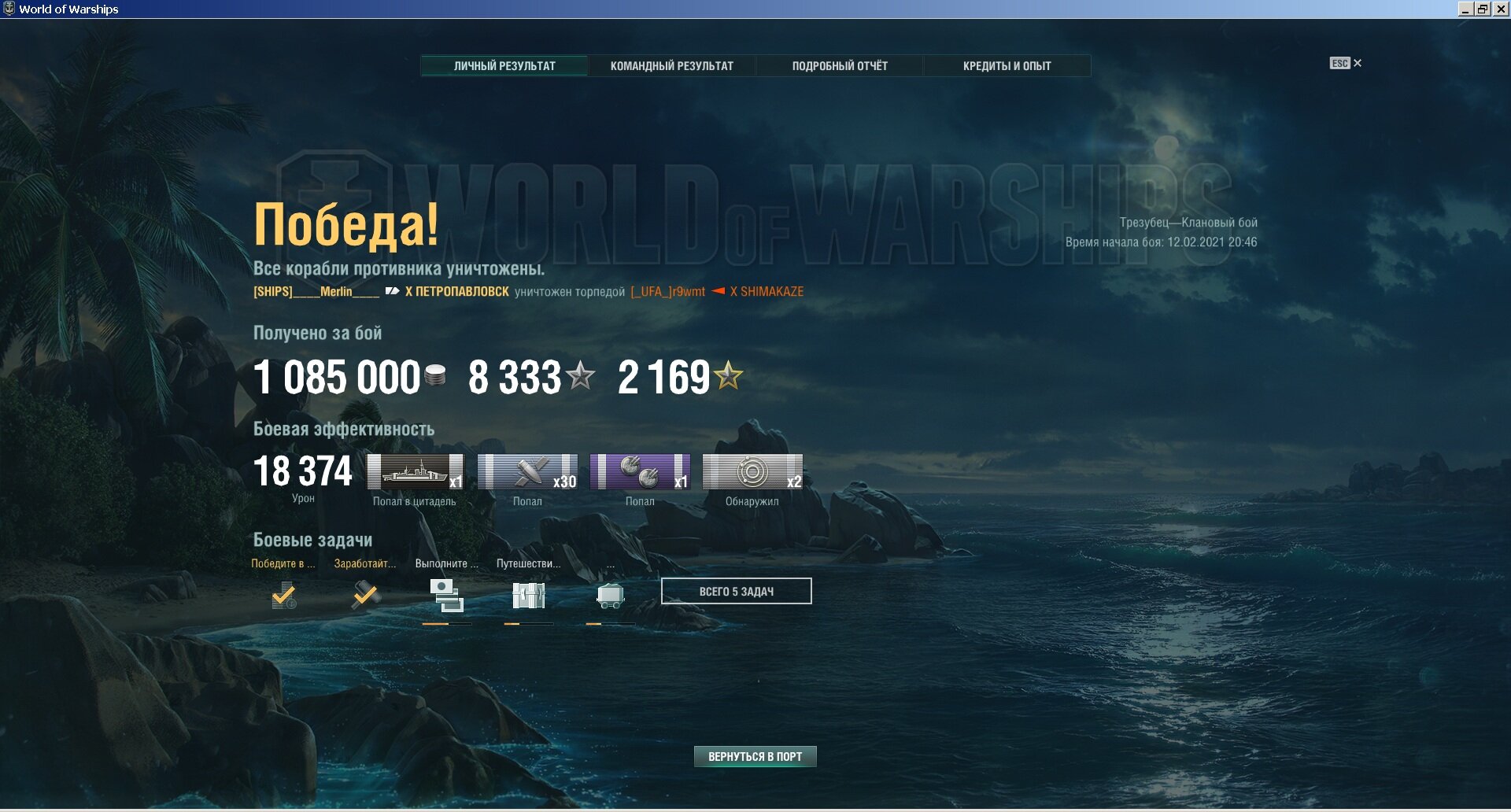The image size is (1511, 812).
Task: Open the КРЕДИТЫ И ОПЫТ tab
Action: [x=1007, y=65]
